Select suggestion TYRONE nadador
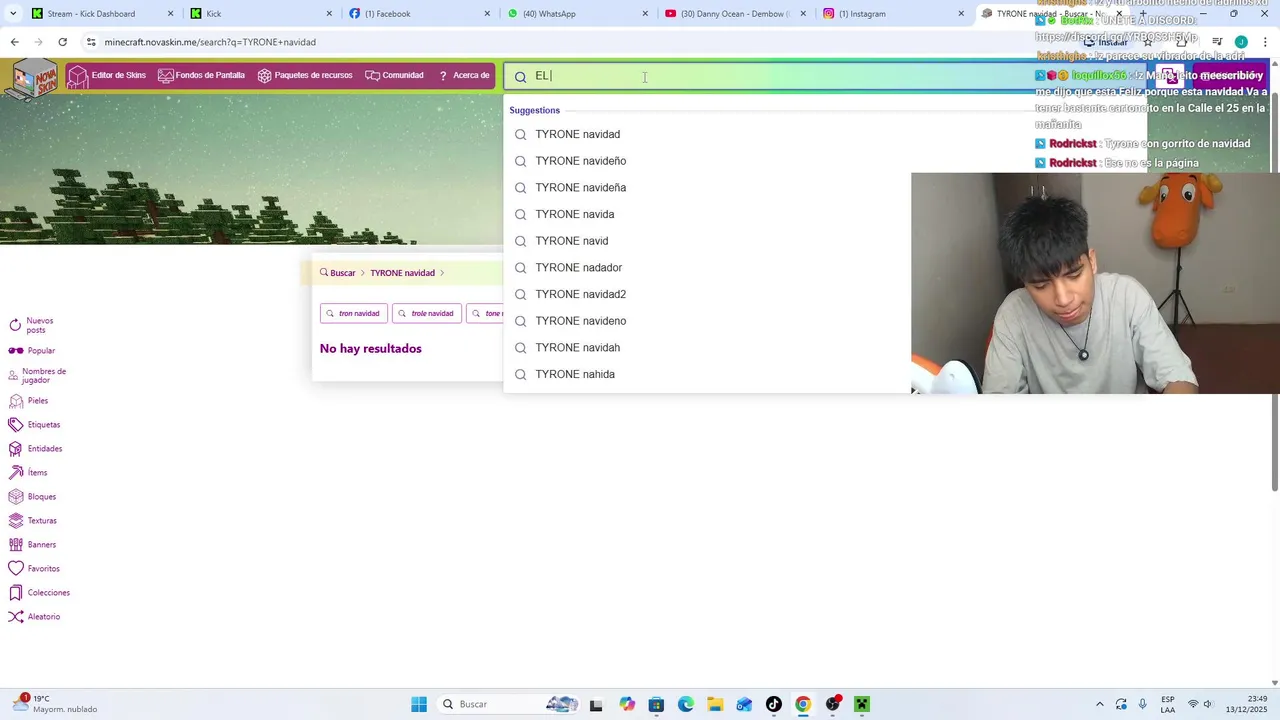The width and height of the screenshot is (1280, 720). [707, 268]
